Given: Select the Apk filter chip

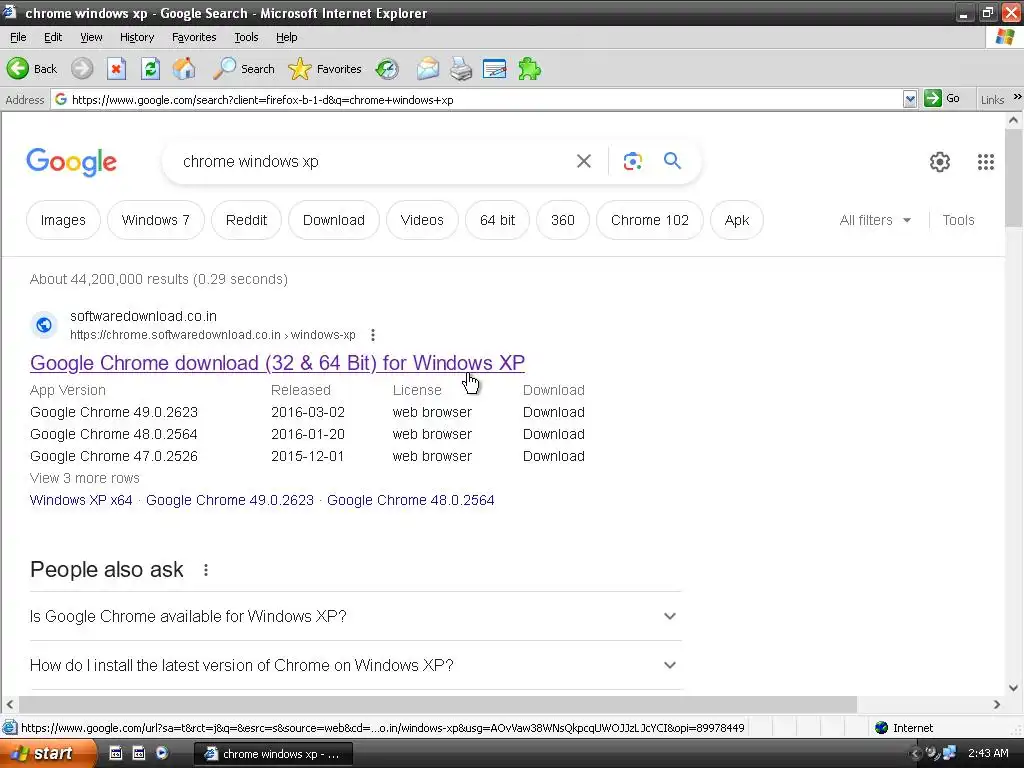Looking at the screenshot, I should click(737, 220).
